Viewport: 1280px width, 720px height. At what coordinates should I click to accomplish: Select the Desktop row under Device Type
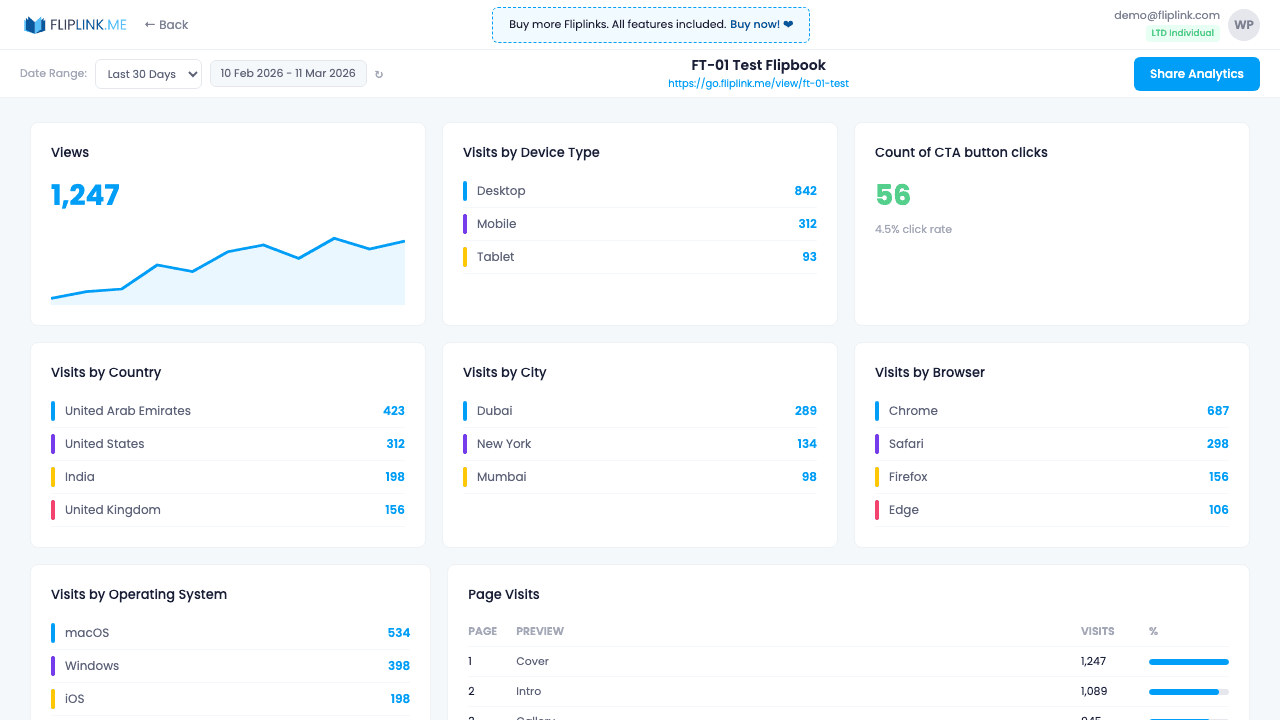click(x=640, y=190)
